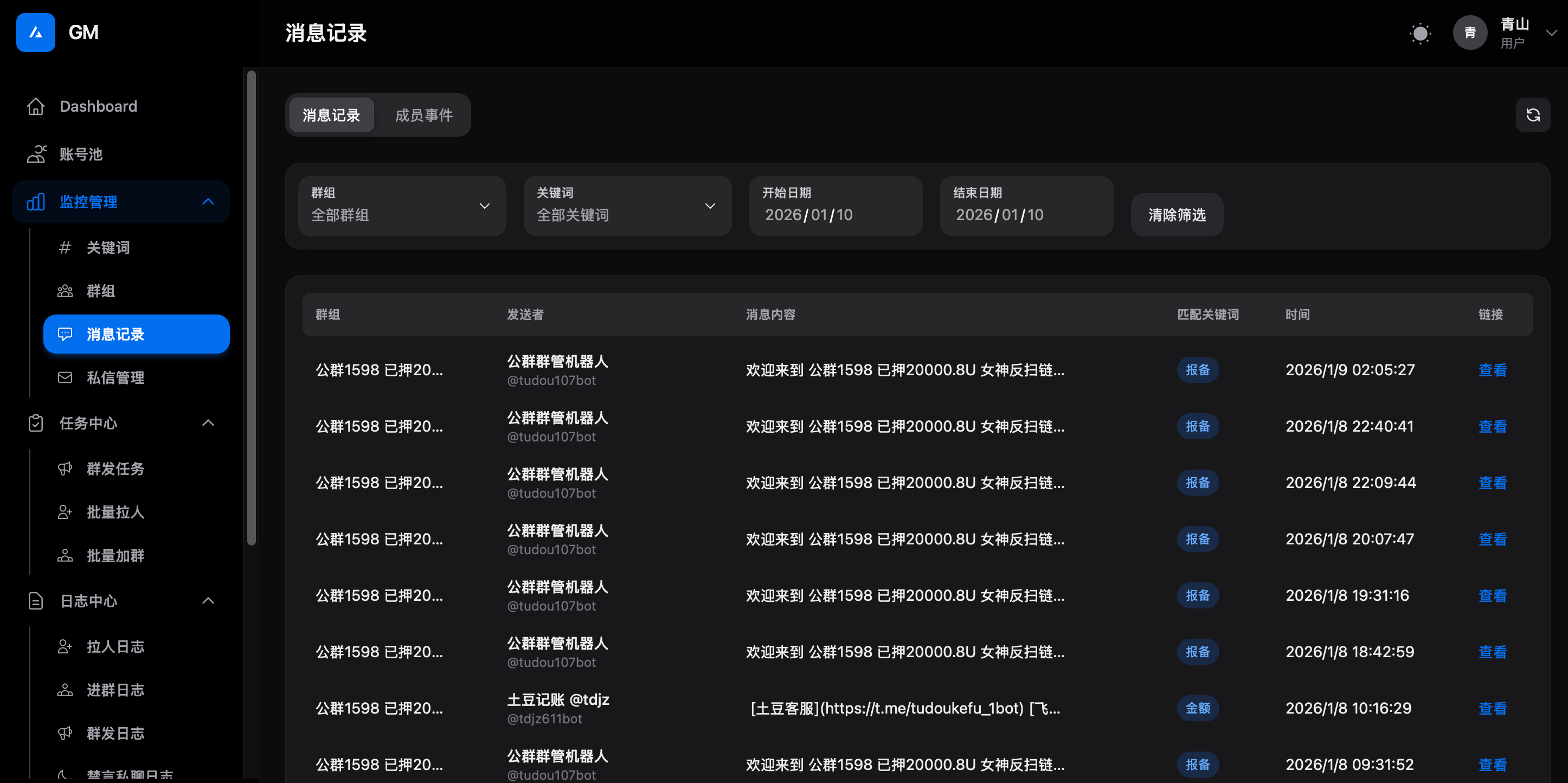Open the 全部关键词 dropdown

click(627, 206)
